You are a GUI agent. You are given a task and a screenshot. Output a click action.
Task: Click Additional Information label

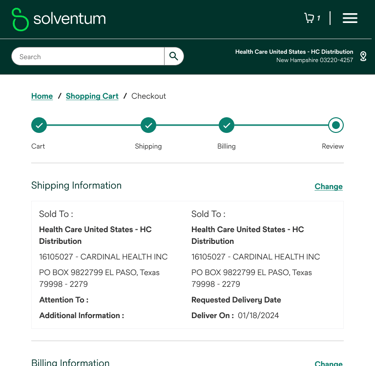pos(82,315)
